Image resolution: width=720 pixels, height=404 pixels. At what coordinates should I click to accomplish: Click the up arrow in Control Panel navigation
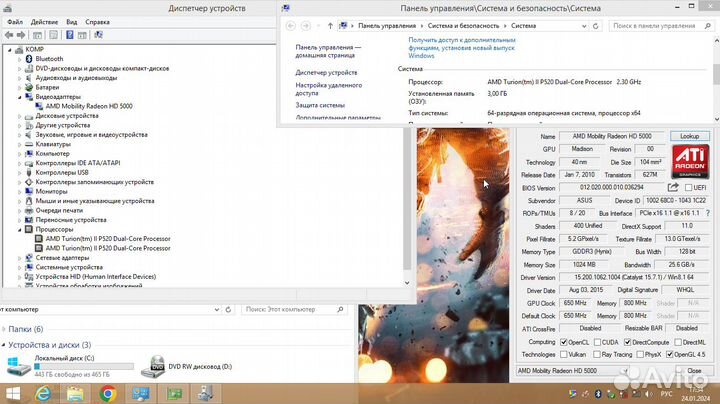pyautogui.click(x=330, y=24)
